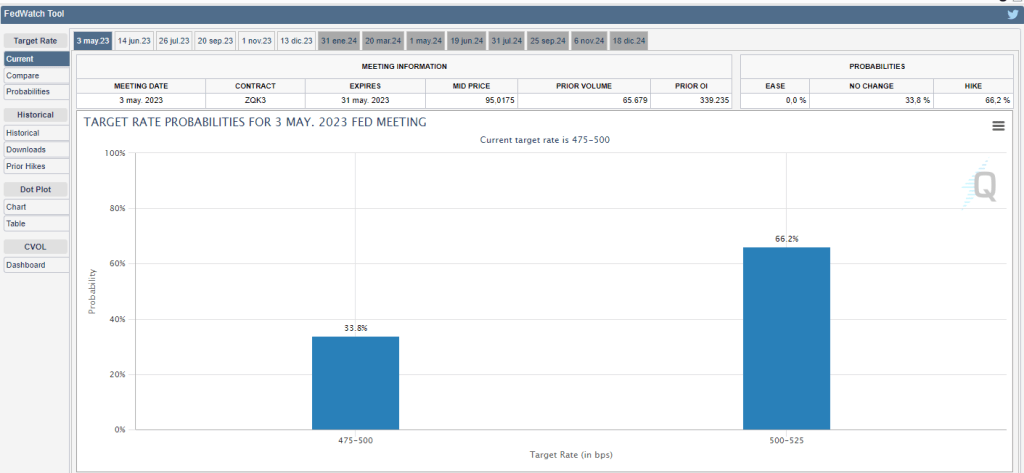Viewport: 1024px width, 473px height.
Task: Select the 25 sep.24 meeting tab
Action: click(x=548, y=41)
